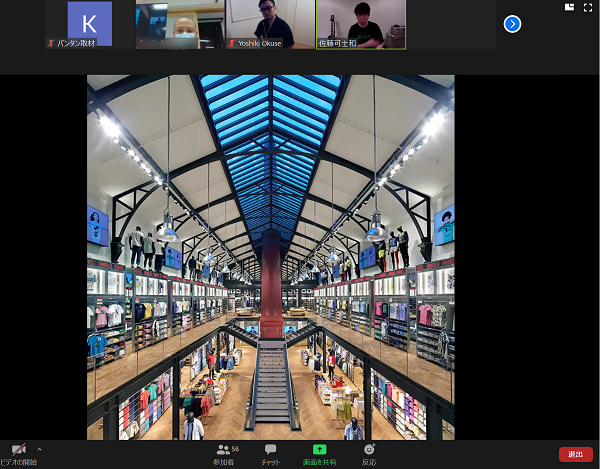The image size is (600, 469).
Task: Enter full screen mode
Action: point(588,7)
